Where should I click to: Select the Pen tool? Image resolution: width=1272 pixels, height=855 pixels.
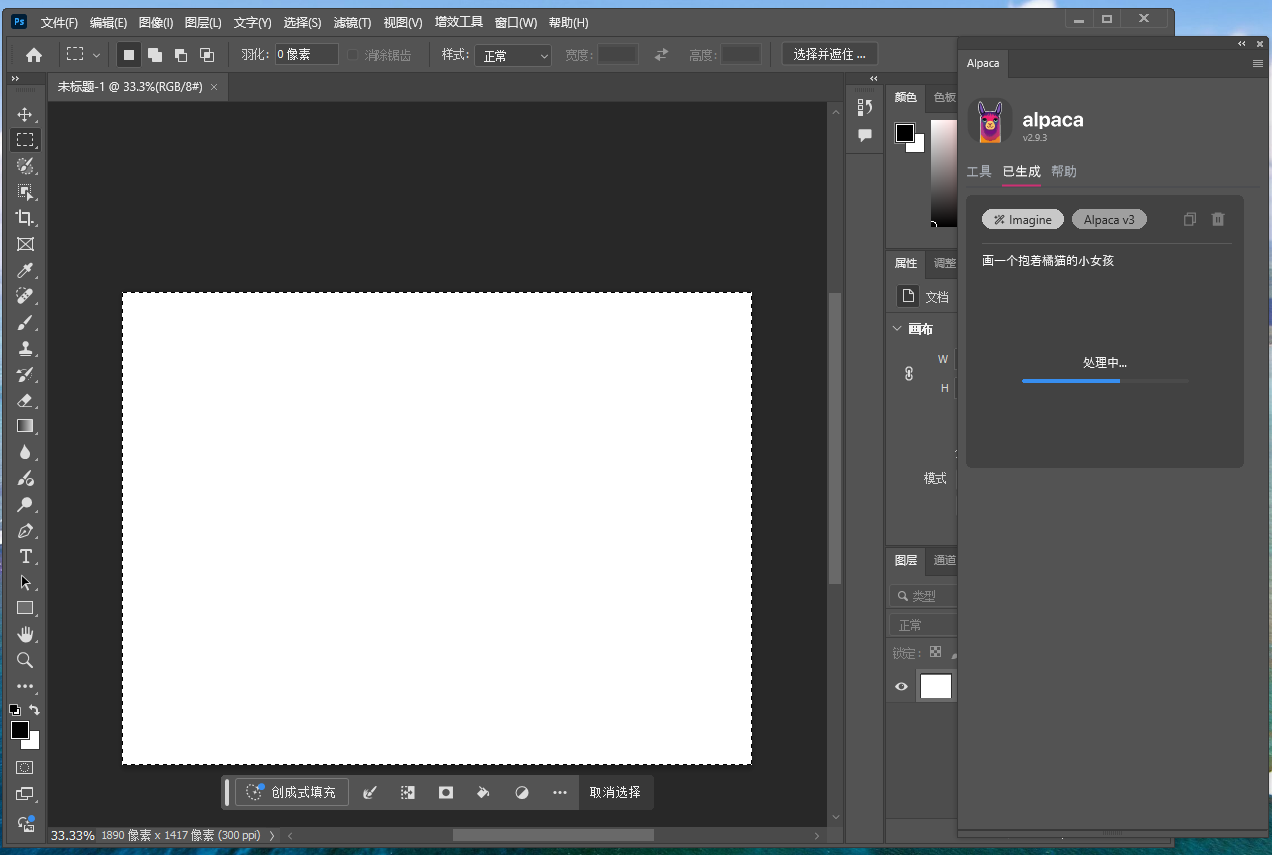[25, 530]
